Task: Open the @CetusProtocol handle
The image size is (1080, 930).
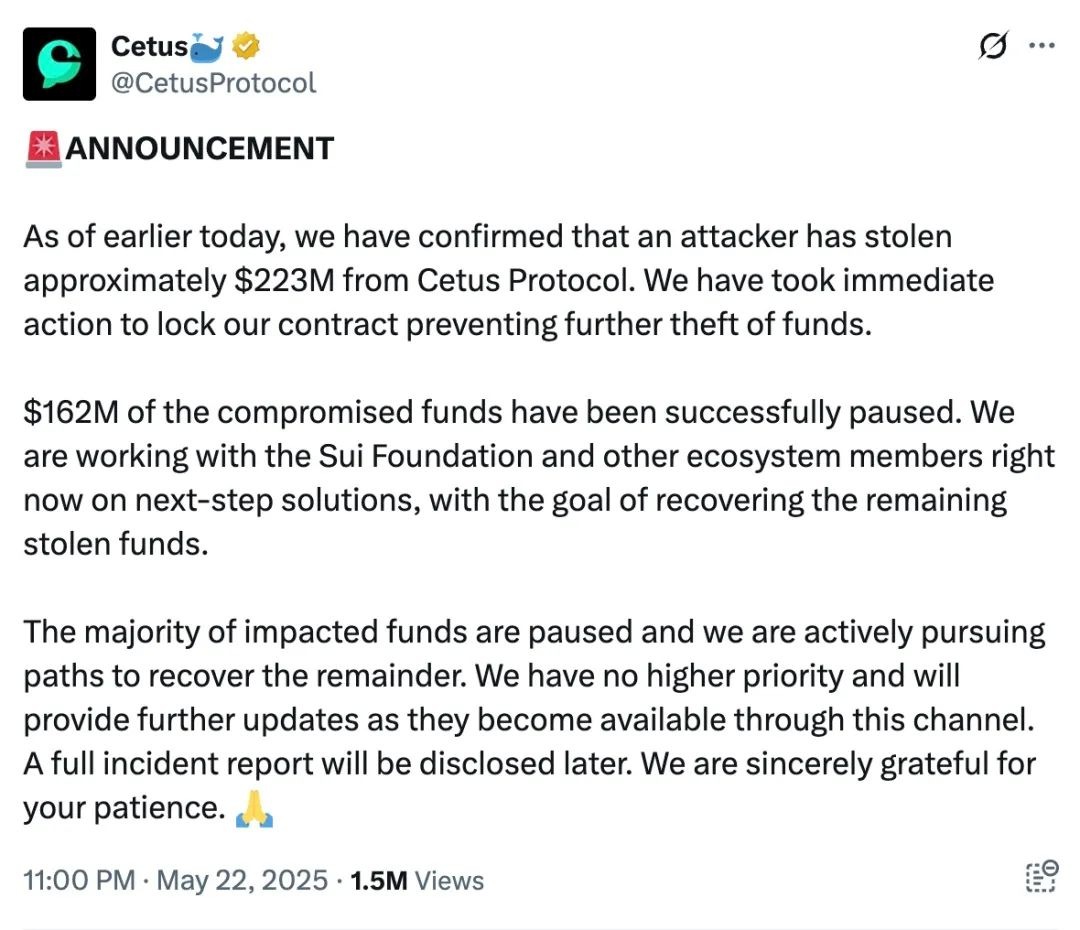Action: pyautogui.click(x=213, y=83)
